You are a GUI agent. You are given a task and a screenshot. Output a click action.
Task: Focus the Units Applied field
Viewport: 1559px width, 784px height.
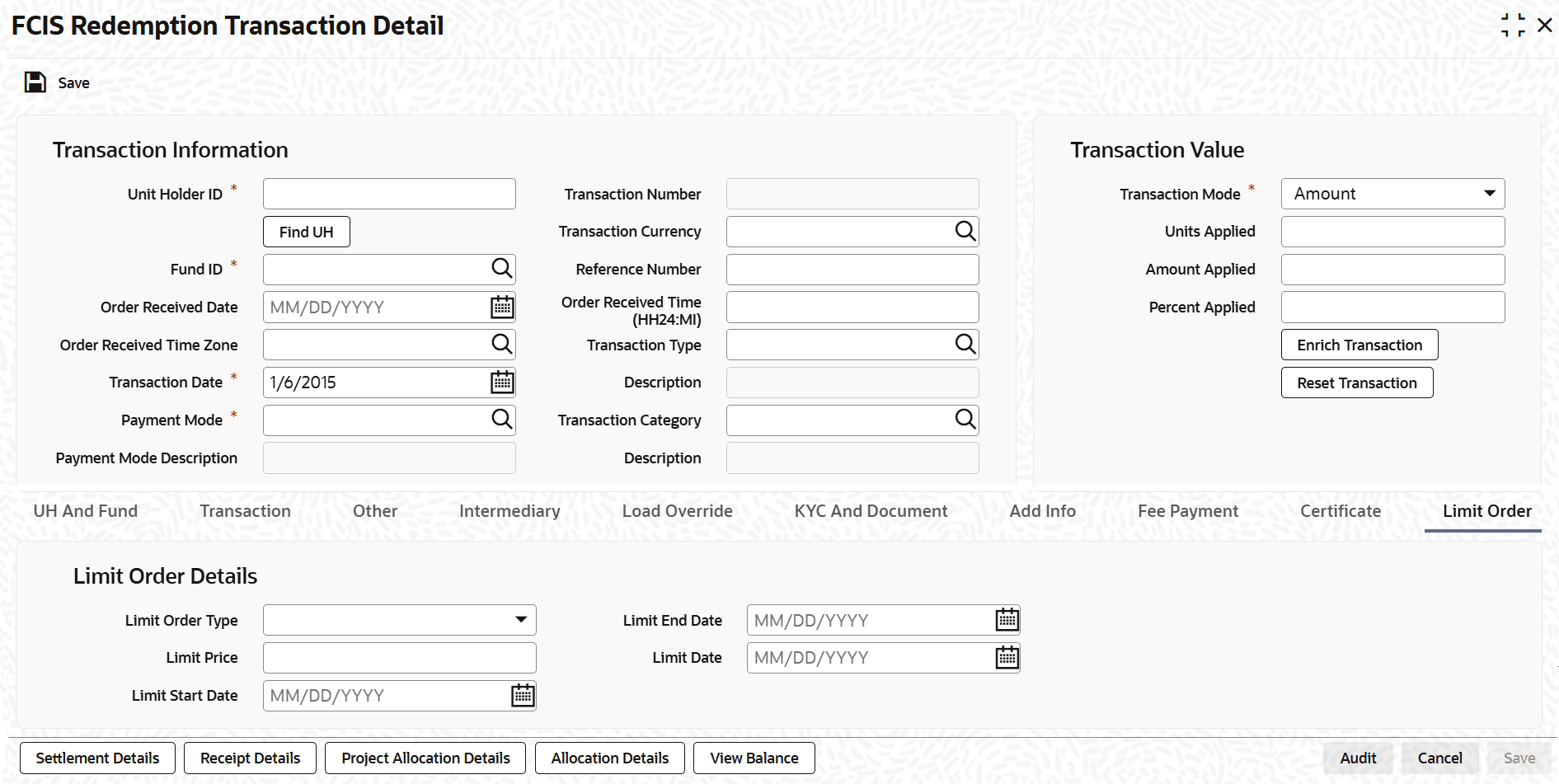(1392, 232)
